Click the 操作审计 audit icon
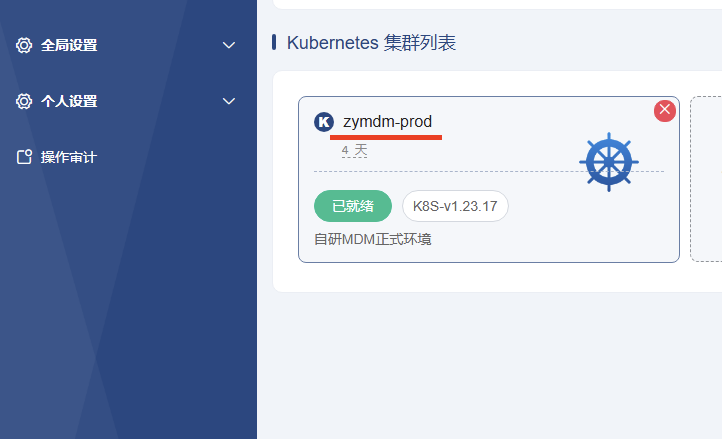This screenshot has width=722, height=439. pos(24,157)
